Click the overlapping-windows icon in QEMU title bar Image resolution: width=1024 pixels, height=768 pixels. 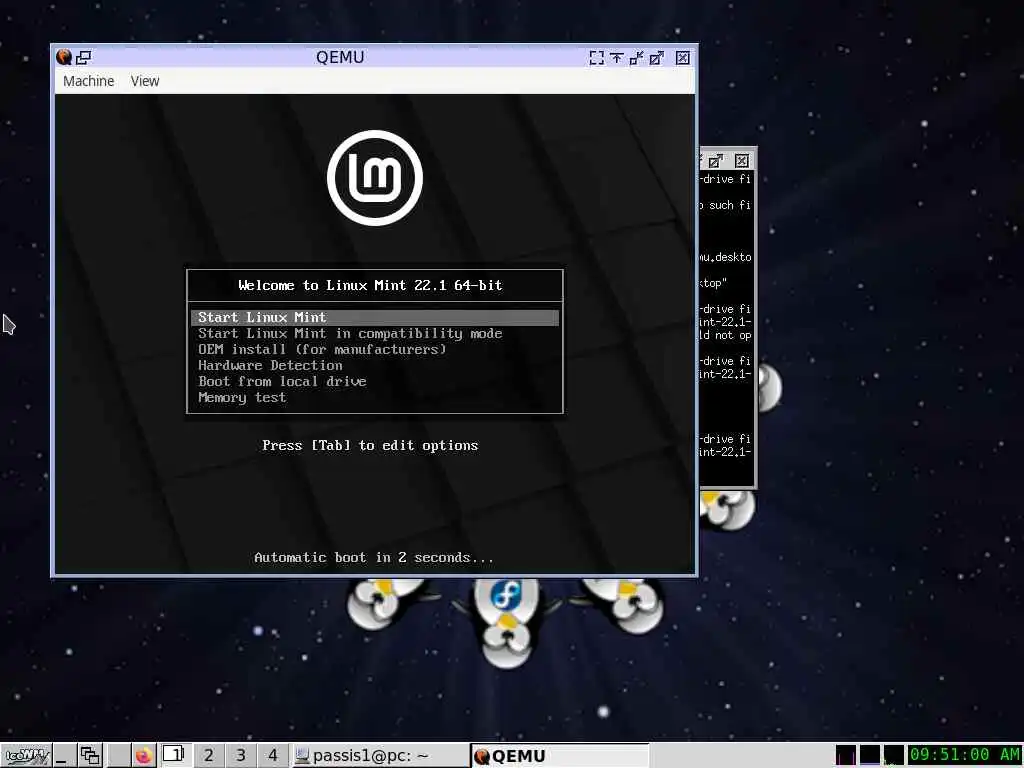coord(84,57)
